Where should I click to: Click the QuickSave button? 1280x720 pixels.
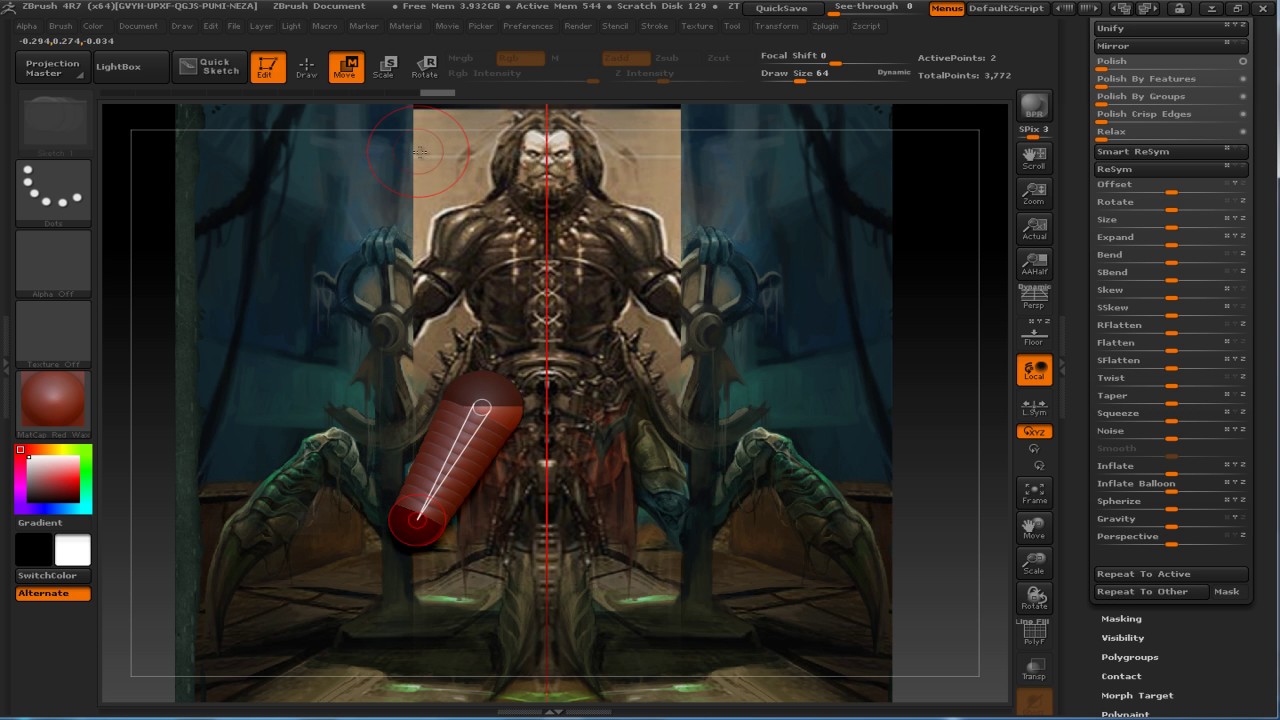[x=781, y=8]
